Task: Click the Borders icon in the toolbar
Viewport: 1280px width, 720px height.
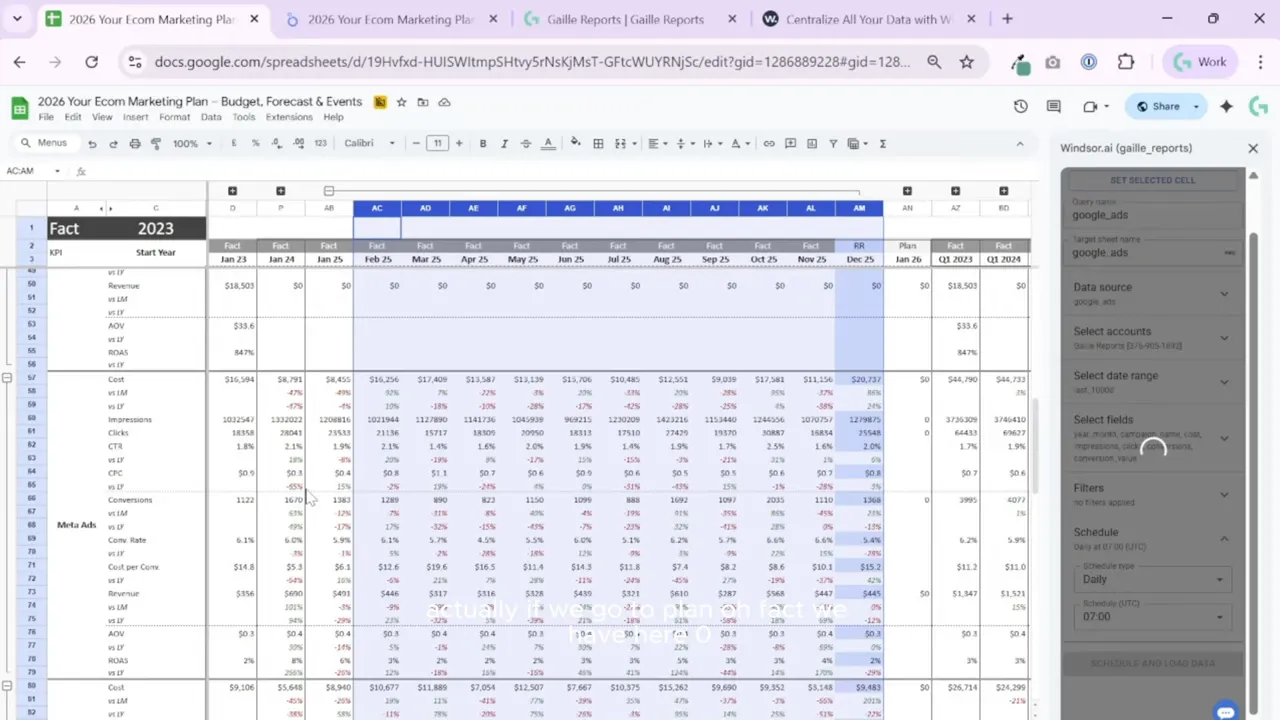Action: click(598, 143)
